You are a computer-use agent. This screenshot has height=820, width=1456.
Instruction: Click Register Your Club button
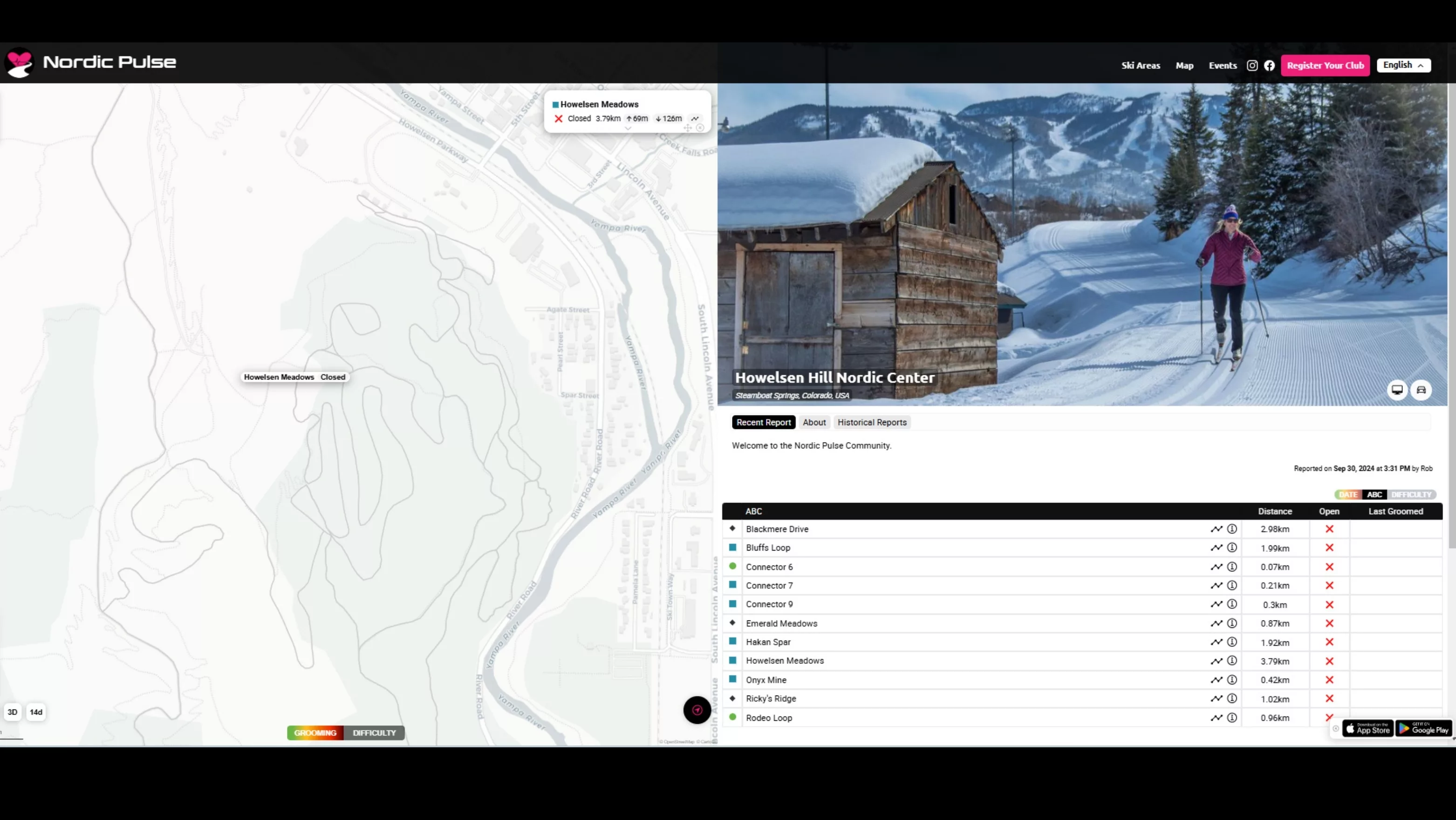coord(1326,66)
